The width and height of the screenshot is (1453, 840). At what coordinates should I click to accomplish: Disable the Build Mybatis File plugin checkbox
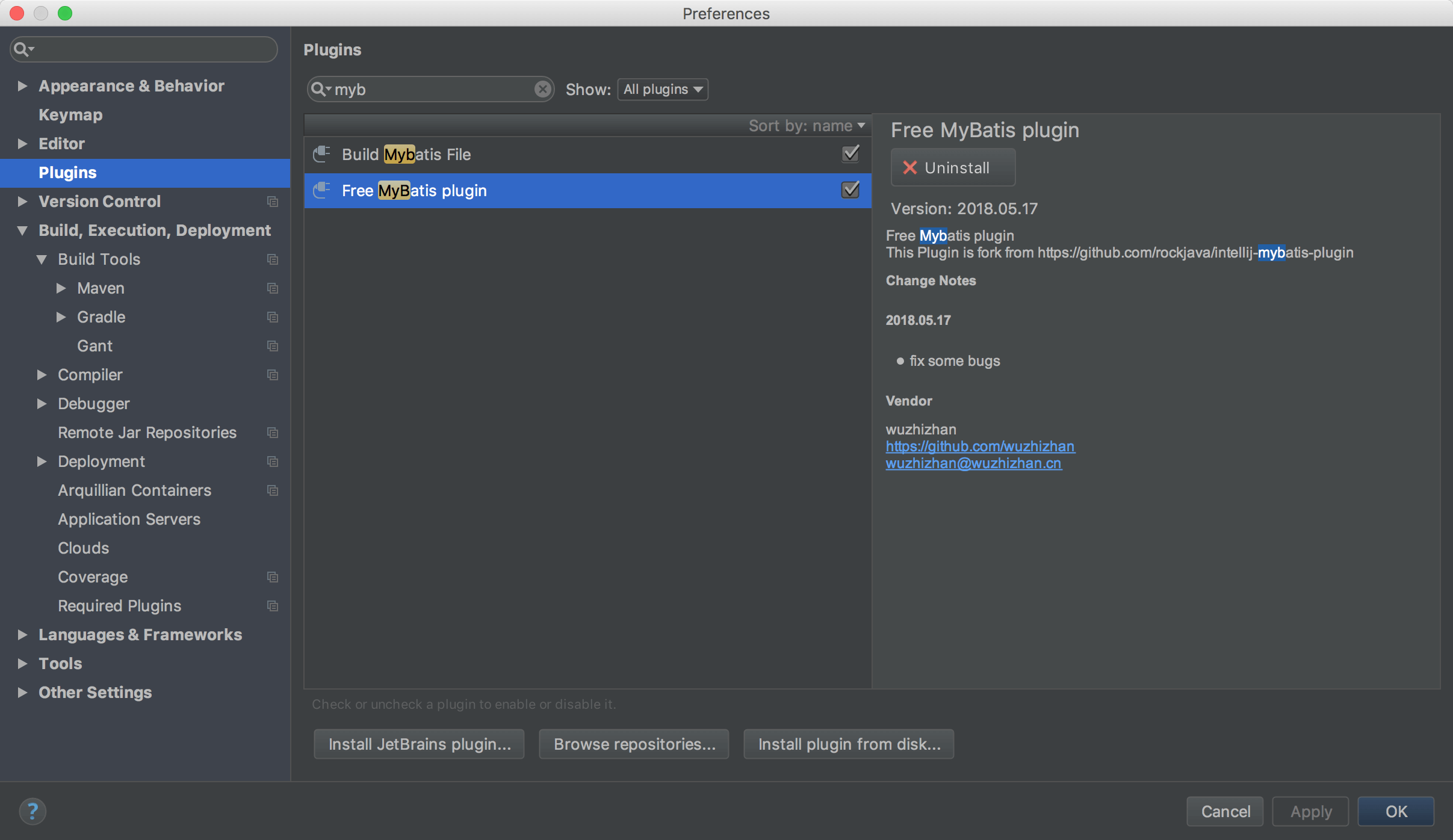click(x=850, y=154)
